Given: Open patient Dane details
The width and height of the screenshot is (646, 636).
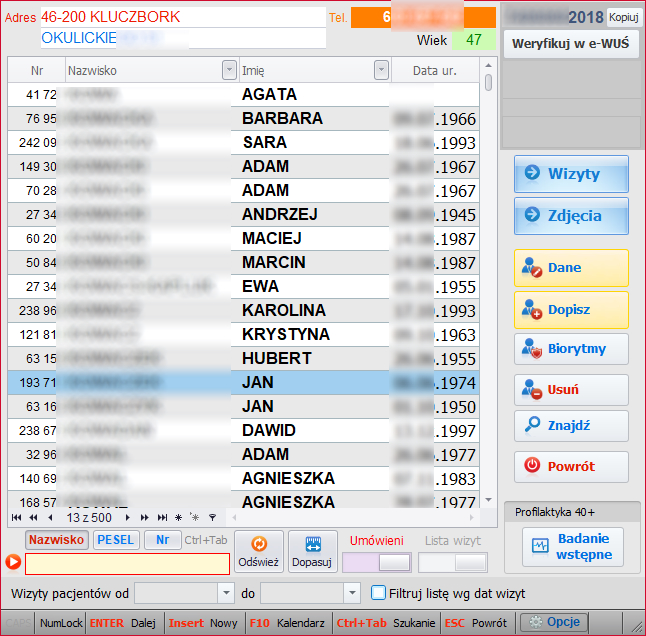Looking at the screenshot, I should 571,268.
